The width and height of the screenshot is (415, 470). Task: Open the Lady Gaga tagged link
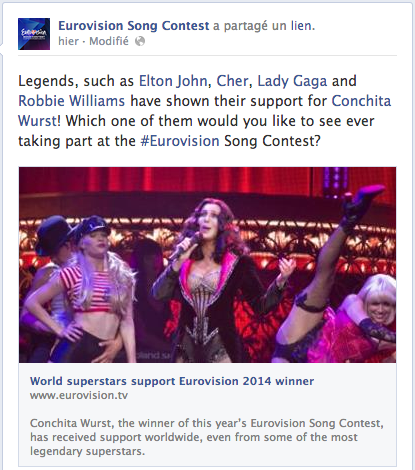[292, 82]
